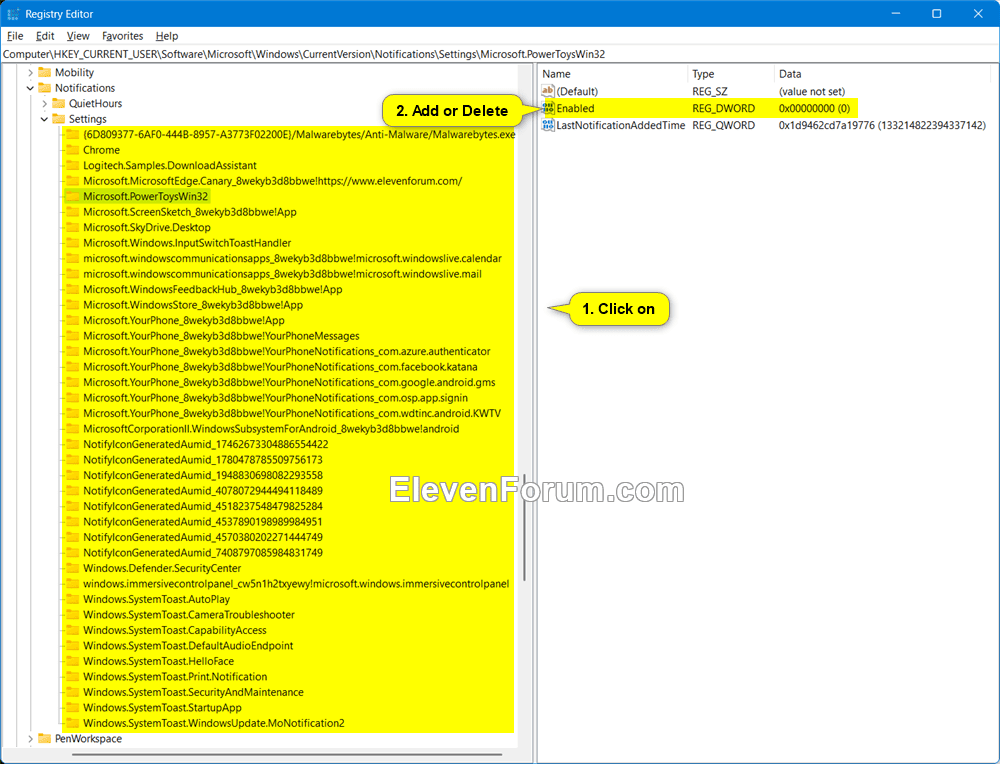Select the microsoft.windows.immersivecontrolpanel key
The height and width of the screenshot is (764, 1000).
coord(296,584)
